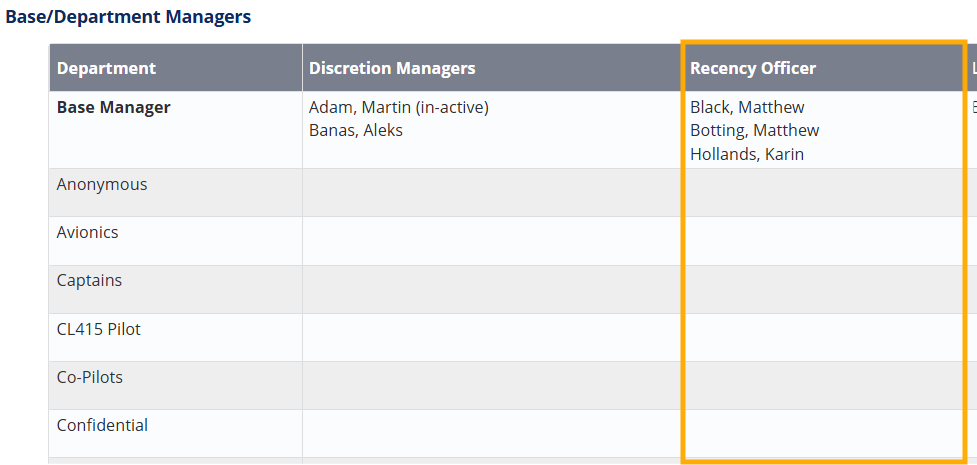977x465 pixels.
Task: Select Black, Matthew under Recency Officer
Action: 747,107
